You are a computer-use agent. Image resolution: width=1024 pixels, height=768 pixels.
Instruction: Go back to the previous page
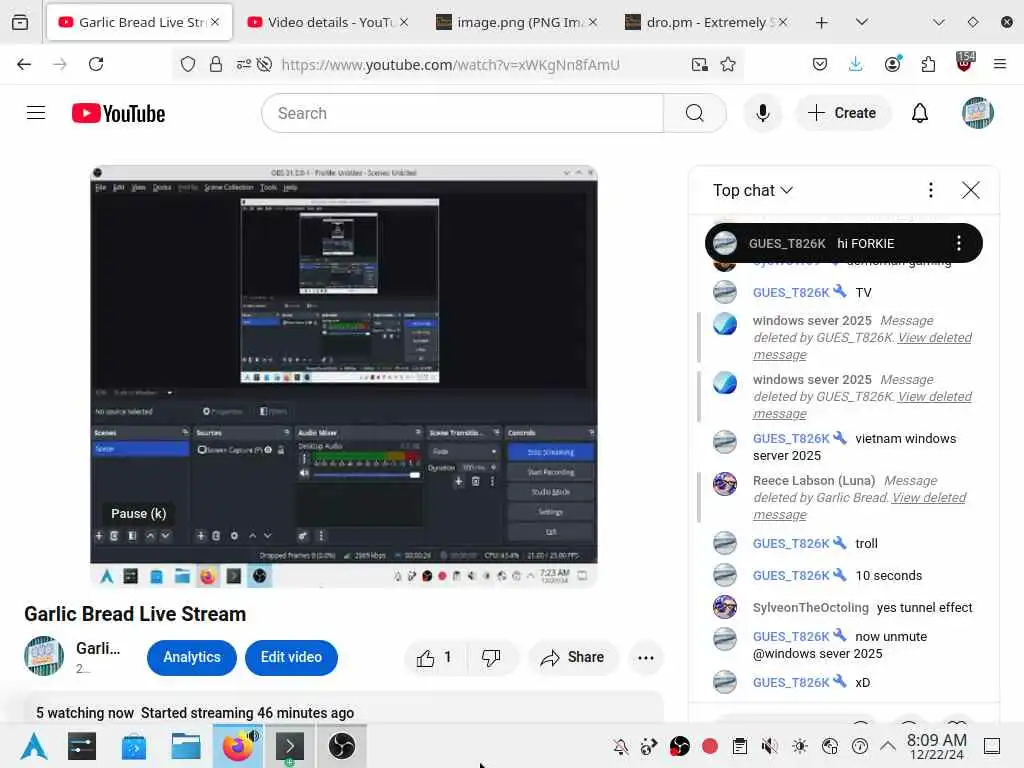tap(24, 64)
